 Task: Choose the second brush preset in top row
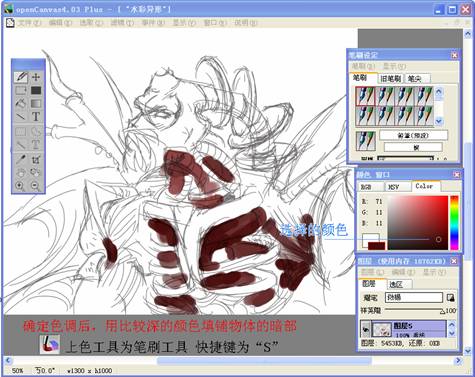pos(385,96)
